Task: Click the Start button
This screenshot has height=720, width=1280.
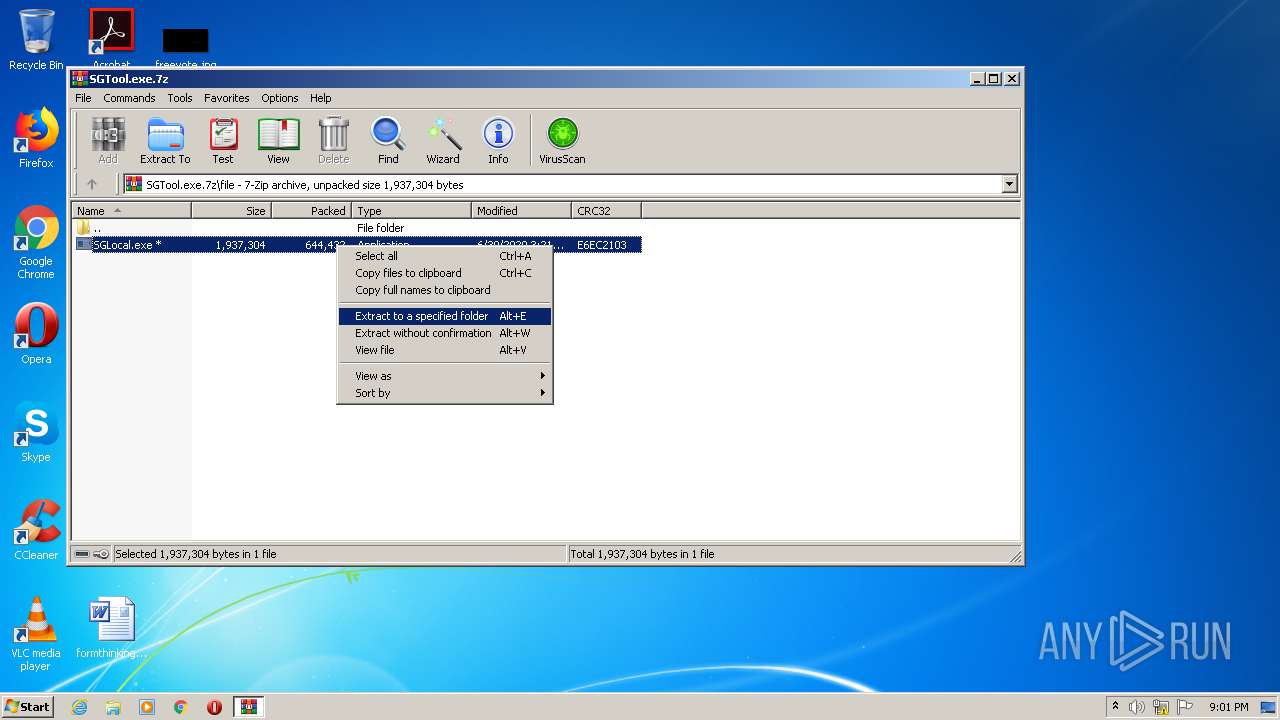Action: pyautogui.click(x=28, y=707)
